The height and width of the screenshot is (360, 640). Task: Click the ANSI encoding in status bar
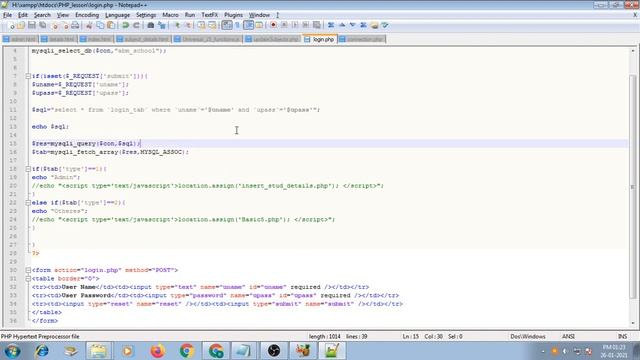568,337
